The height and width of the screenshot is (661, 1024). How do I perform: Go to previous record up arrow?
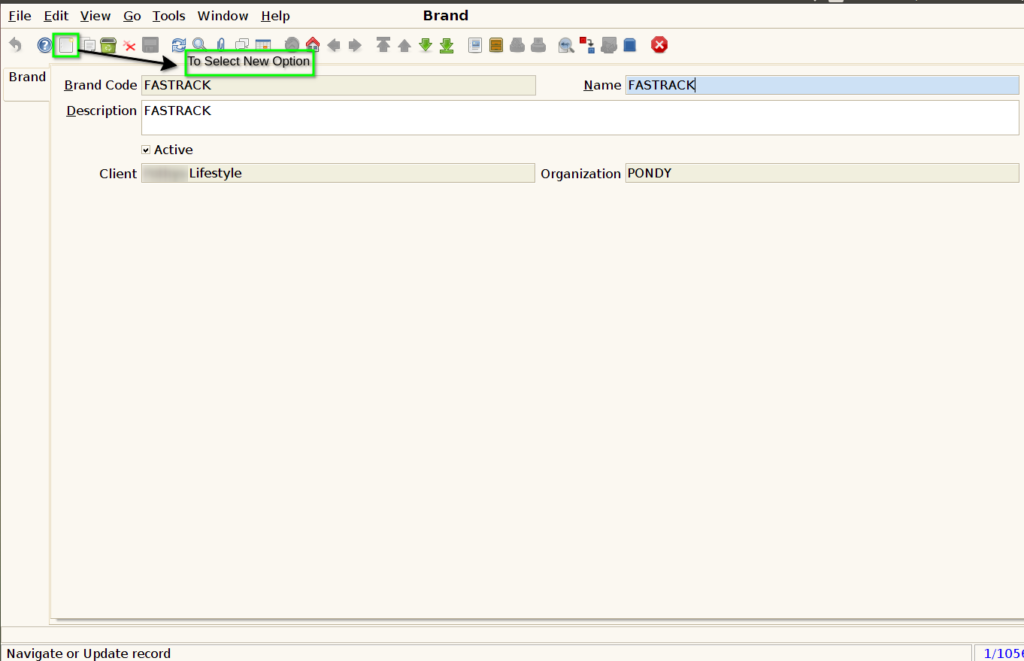[404, 45]
